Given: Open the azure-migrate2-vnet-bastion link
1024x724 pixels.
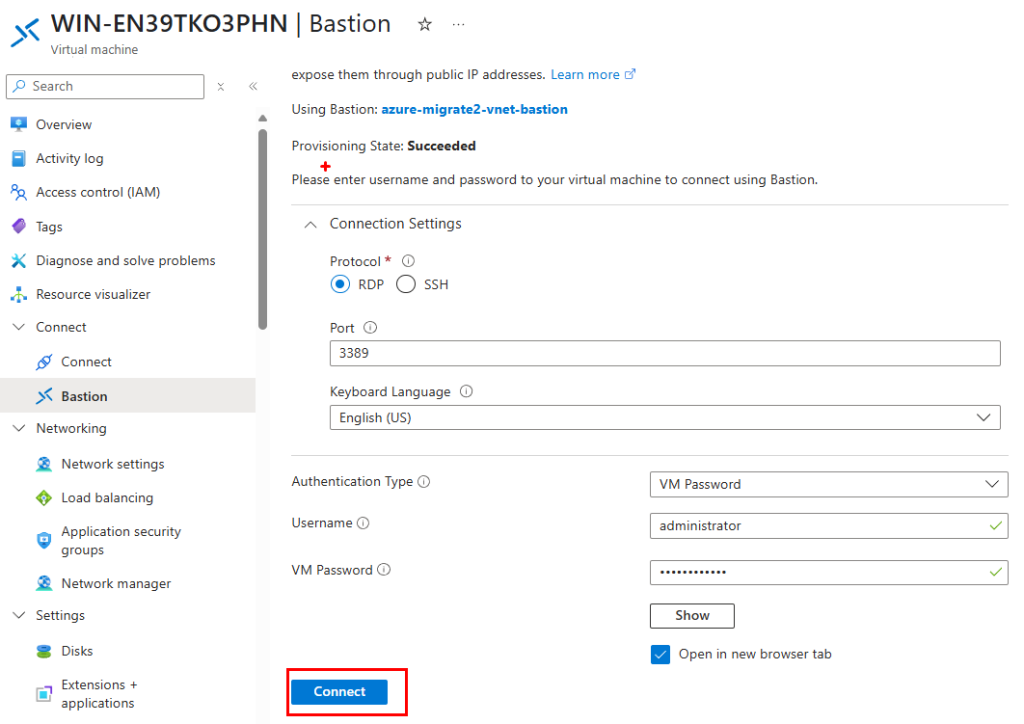Looking at the screenshot, I should pyautogui.click(x=474, y=110).
